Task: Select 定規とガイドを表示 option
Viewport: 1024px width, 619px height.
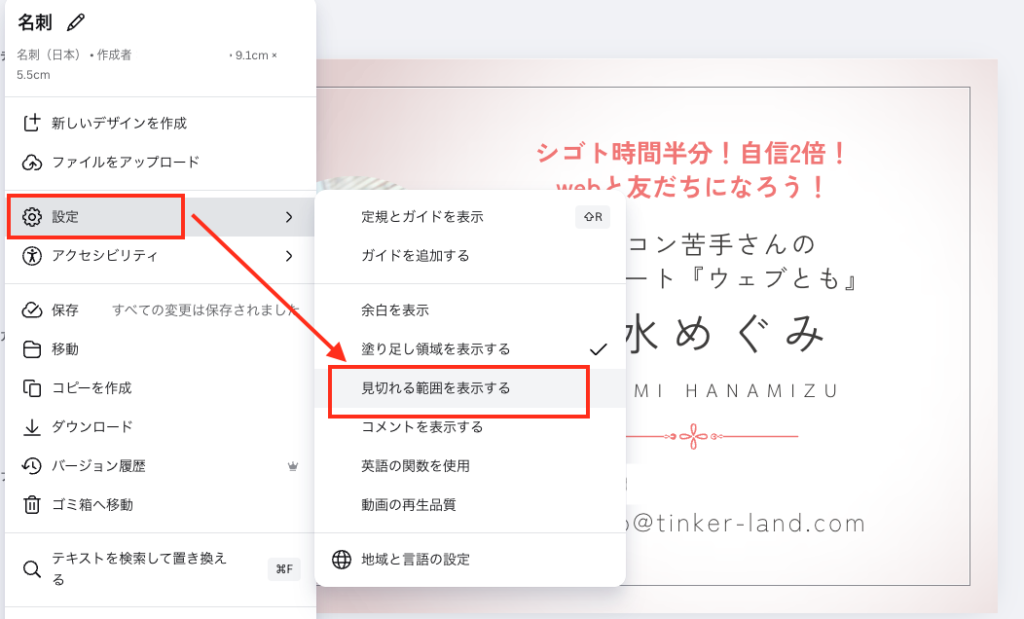Action: (422, 217)
